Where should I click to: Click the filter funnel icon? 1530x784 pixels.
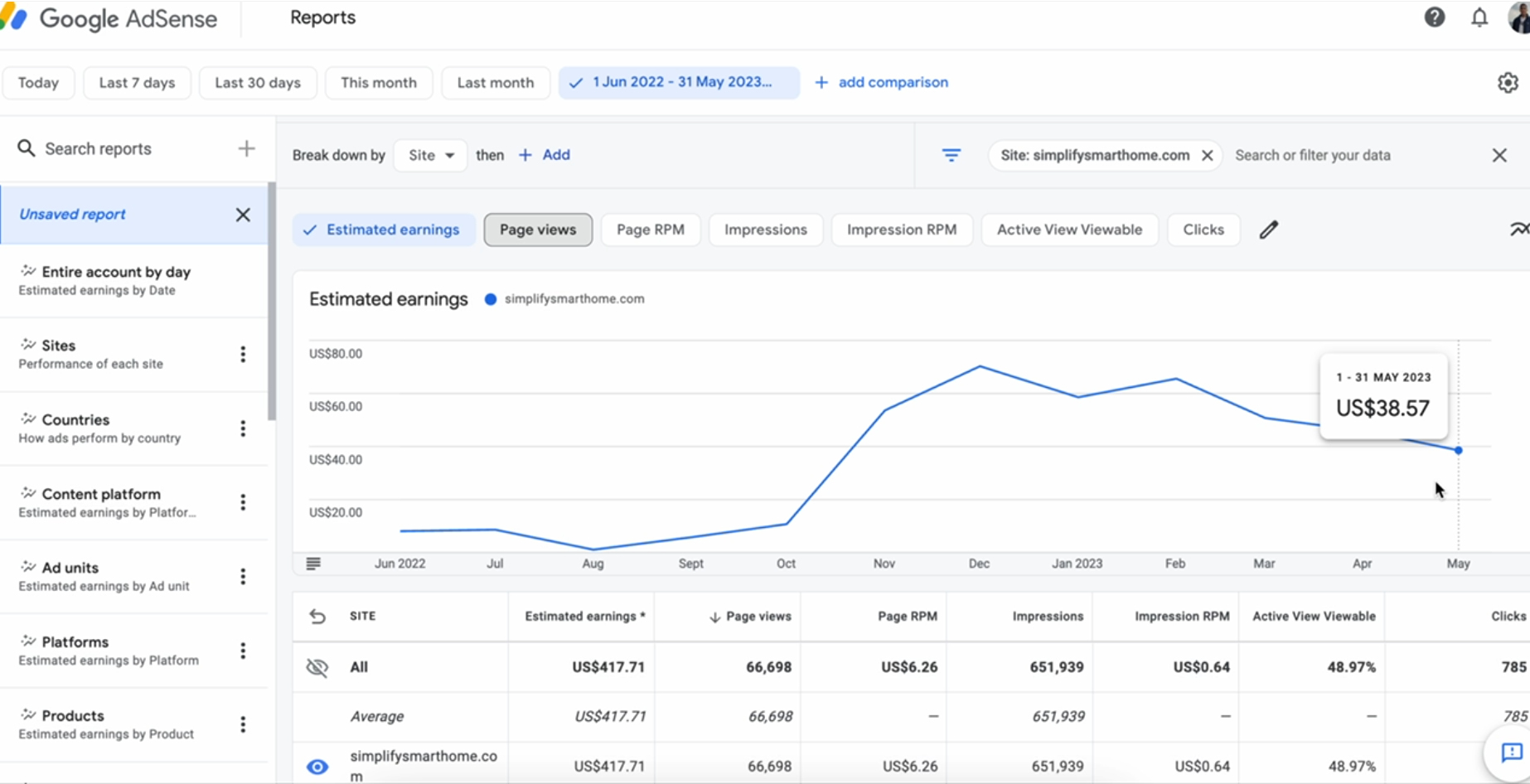pyautogui.click(x=951, y=155)
